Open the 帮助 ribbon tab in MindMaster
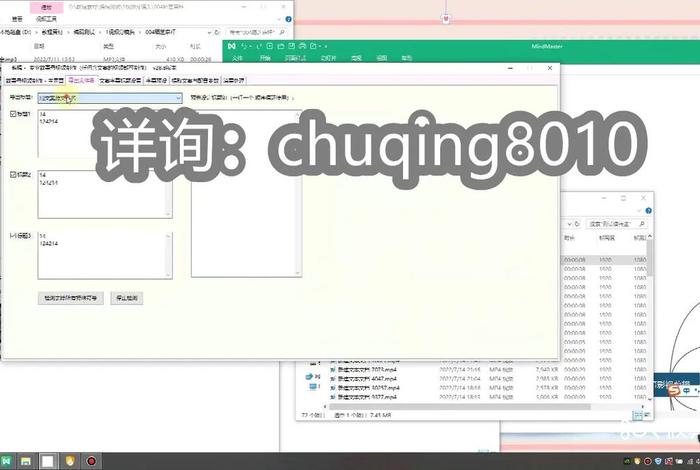700x470 pixels. click(x=406, y=58)
